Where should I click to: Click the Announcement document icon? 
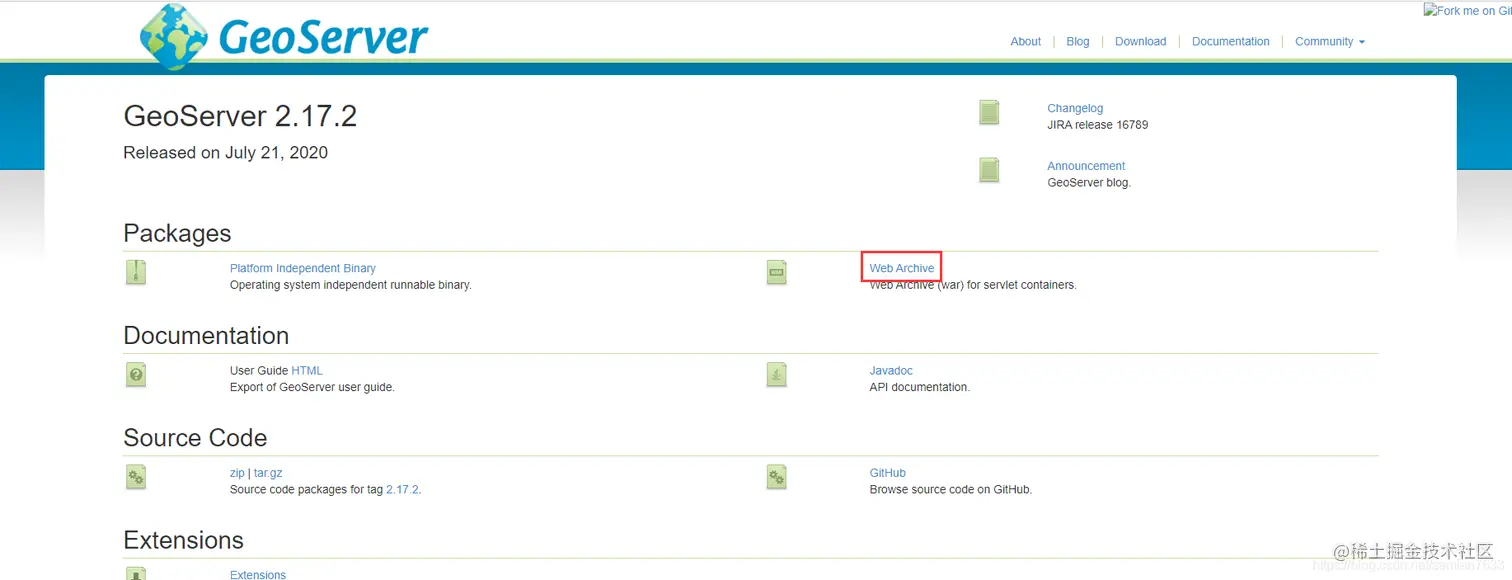[x=989, y=171]
